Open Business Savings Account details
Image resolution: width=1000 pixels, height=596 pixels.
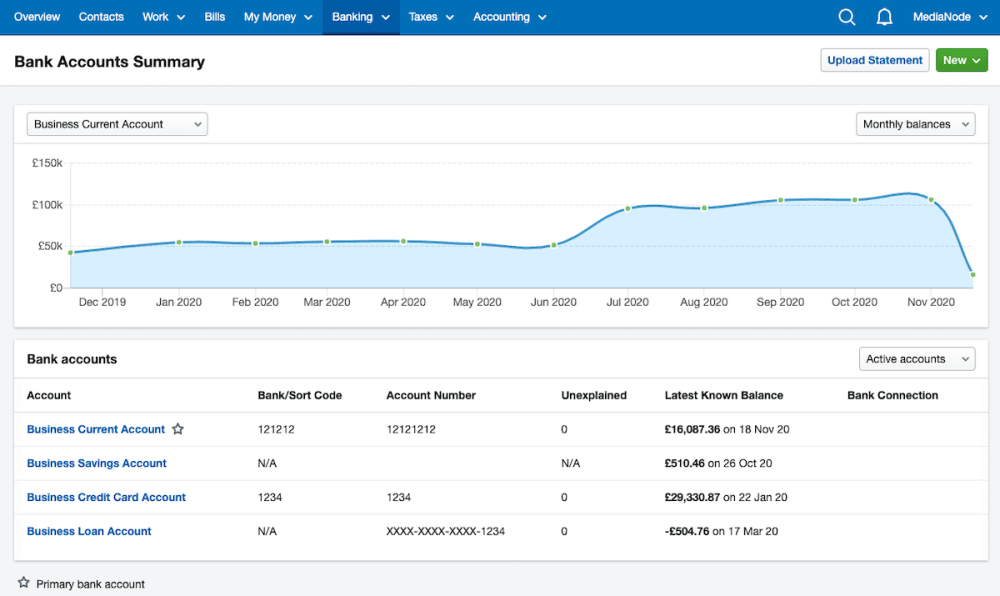point(96,463)
